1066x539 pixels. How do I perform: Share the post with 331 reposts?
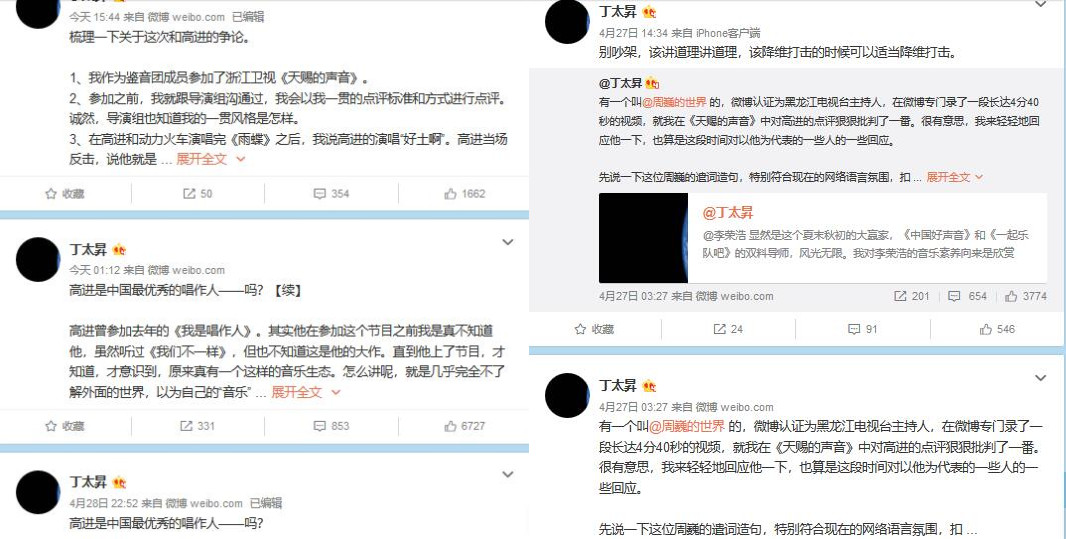coord(197,426)
